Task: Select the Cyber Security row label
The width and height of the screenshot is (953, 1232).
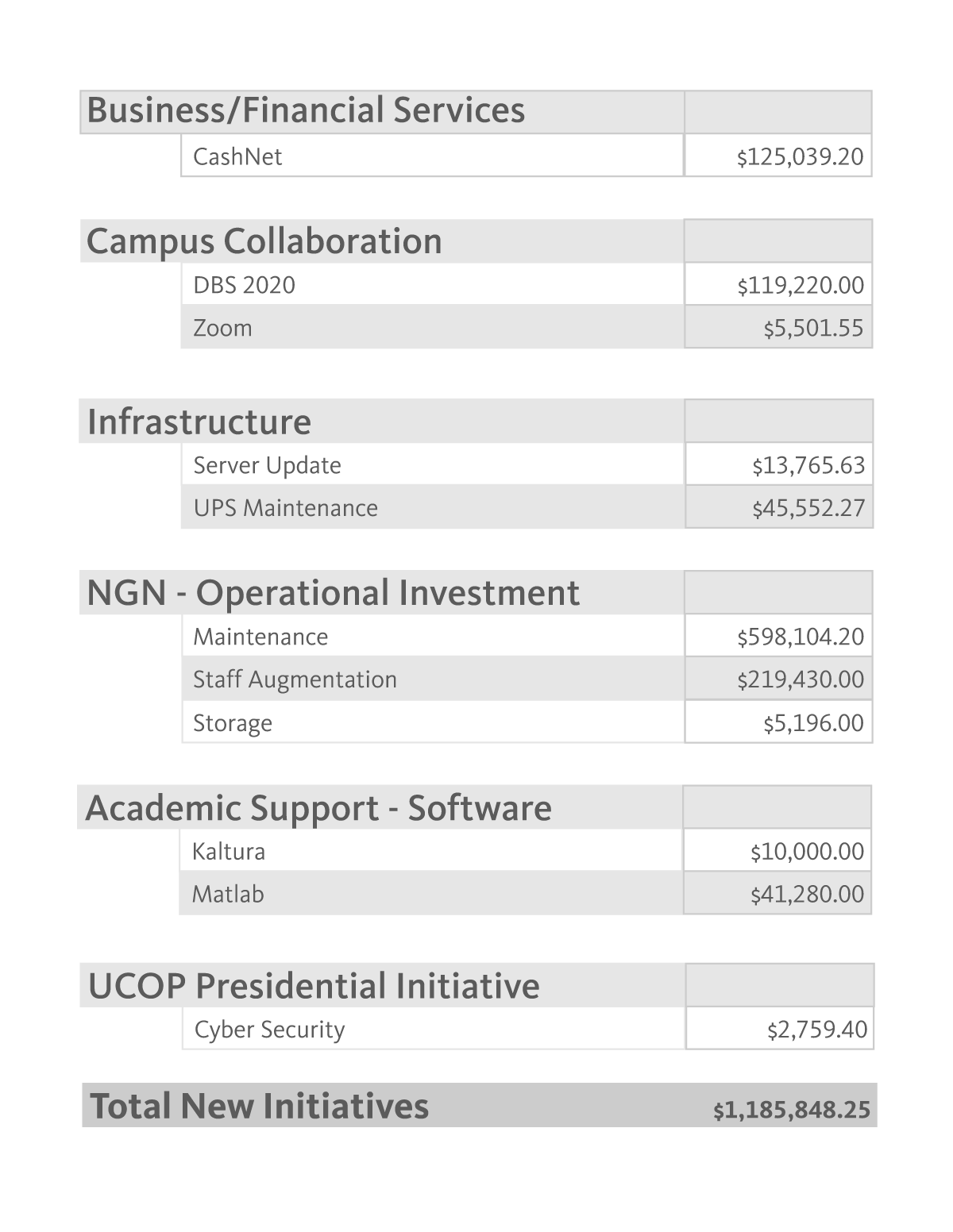Action: [270, 1030]
